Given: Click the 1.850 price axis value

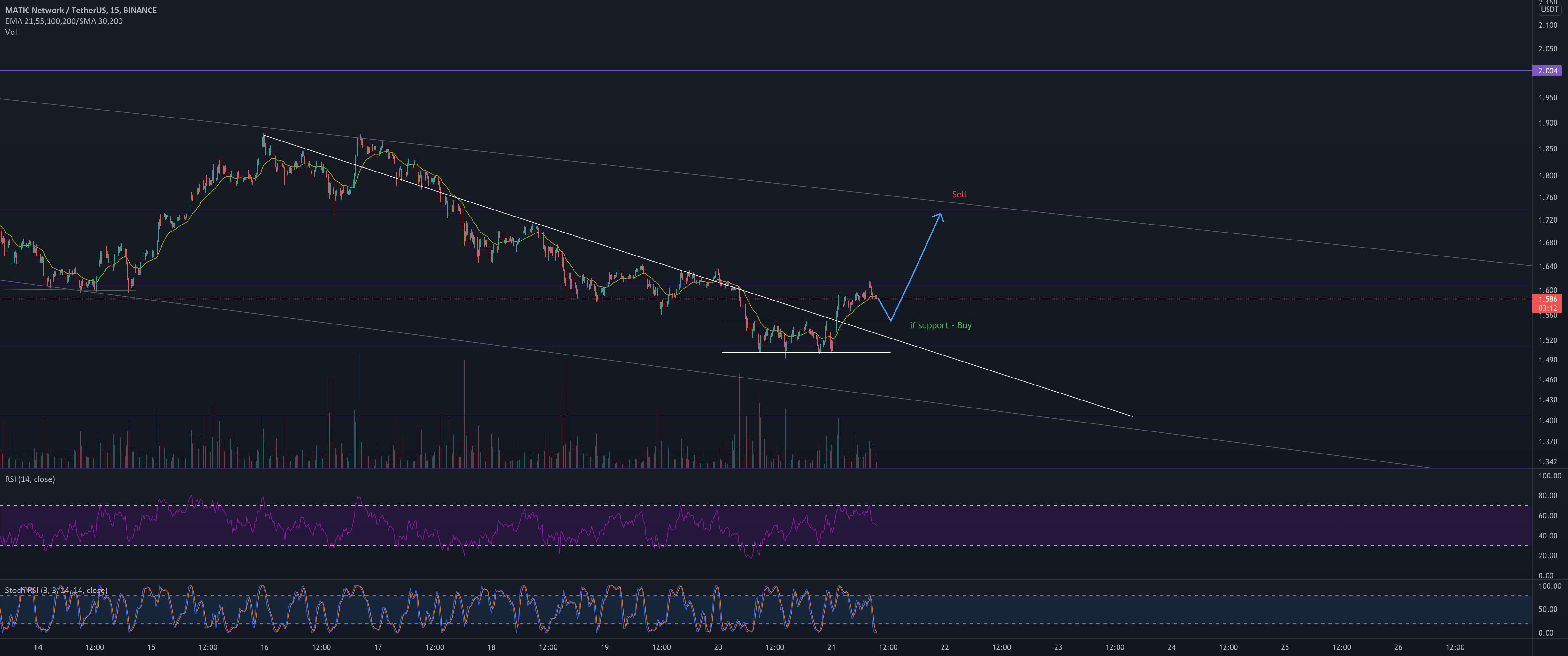Looking at the screenshot, I should pyautogui.click(x=1547, y=149).
